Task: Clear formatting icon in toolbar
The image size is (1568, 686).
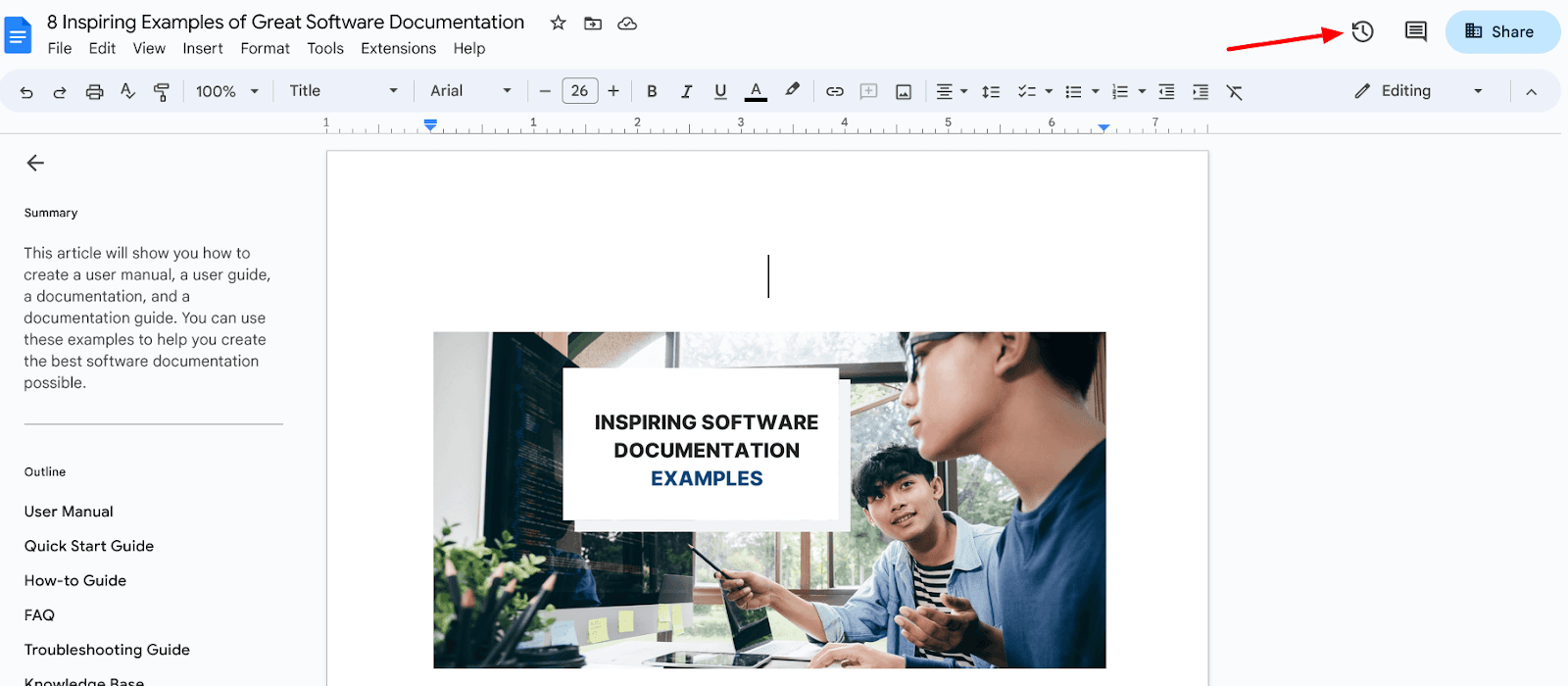Action: (1234, 91)
